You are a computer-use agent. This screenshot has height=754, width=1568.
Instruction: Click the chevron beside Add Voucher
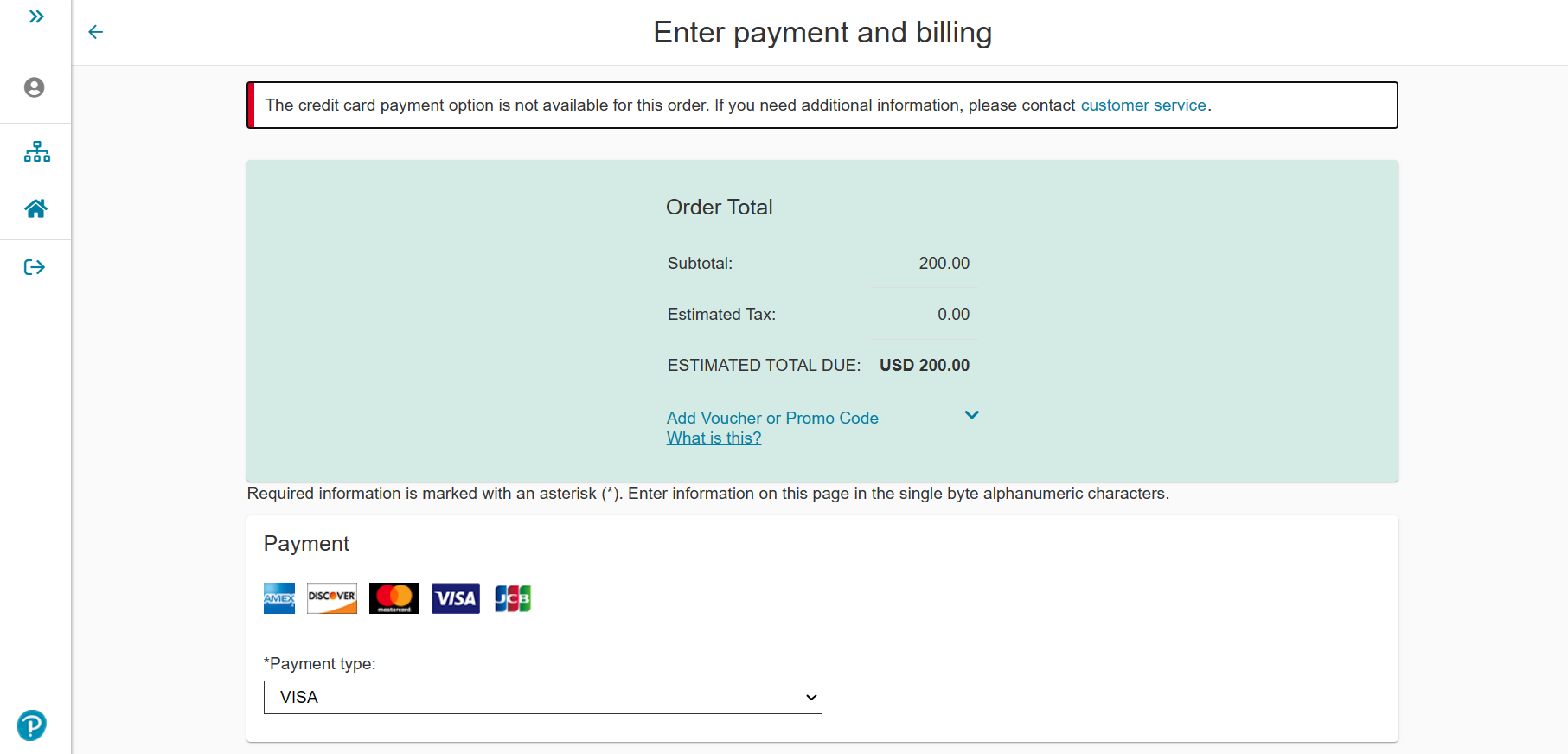coord(971,415)
